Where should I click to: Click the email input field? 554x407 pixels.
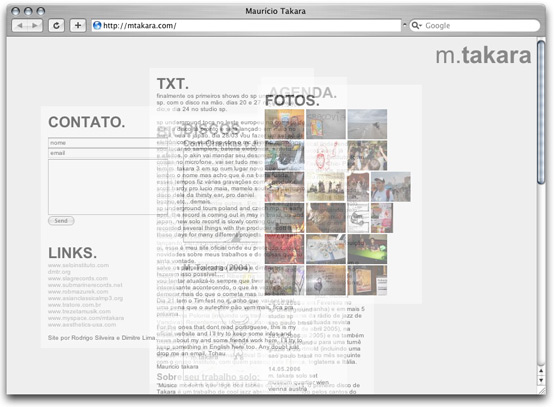pyautogui.click(x=108, y=153)
